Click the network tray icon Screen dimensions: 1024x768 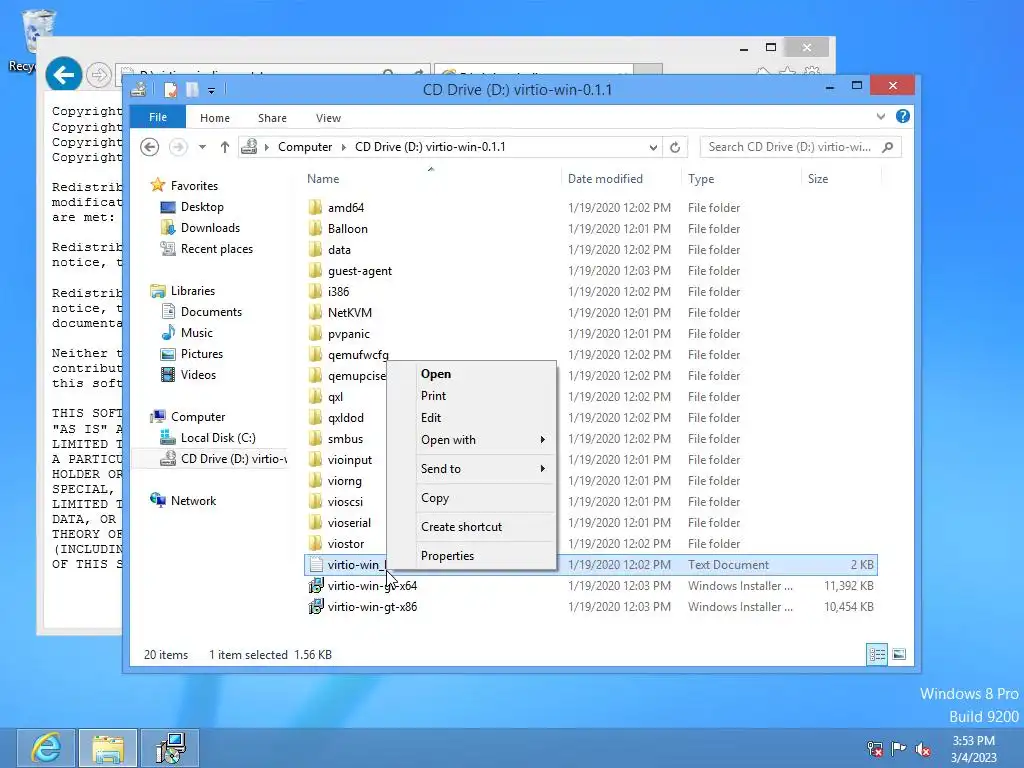tap(875, 749)
